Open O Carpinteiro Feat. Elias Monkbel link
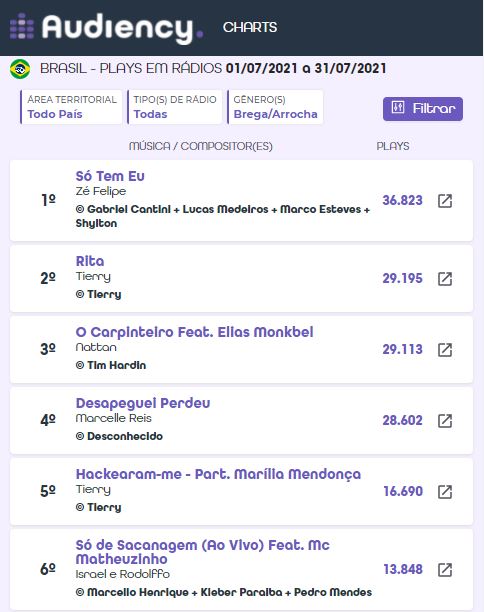The height and width of the screenshot is (612, 484). click(x=194, y=332)
